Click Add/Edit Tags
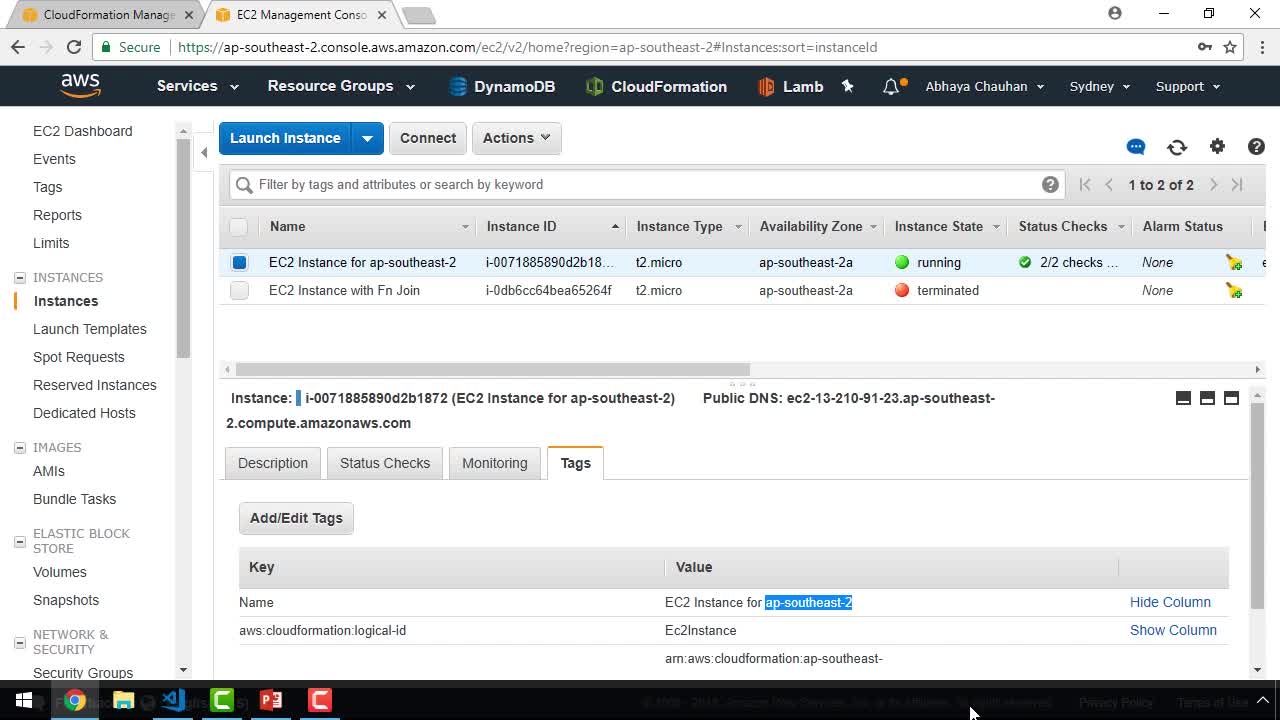The height and width of the screenshot is (720, 1280). pyautogui.click(x=296, y=518)
